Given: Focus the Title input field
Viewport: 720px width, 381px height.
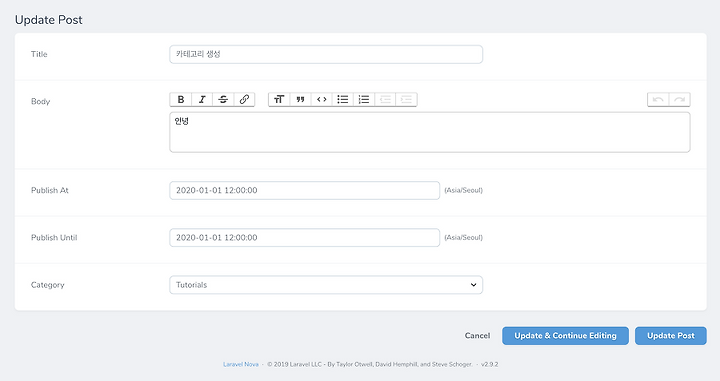Looking at the screenshot, I should click(x=326, y=54).
